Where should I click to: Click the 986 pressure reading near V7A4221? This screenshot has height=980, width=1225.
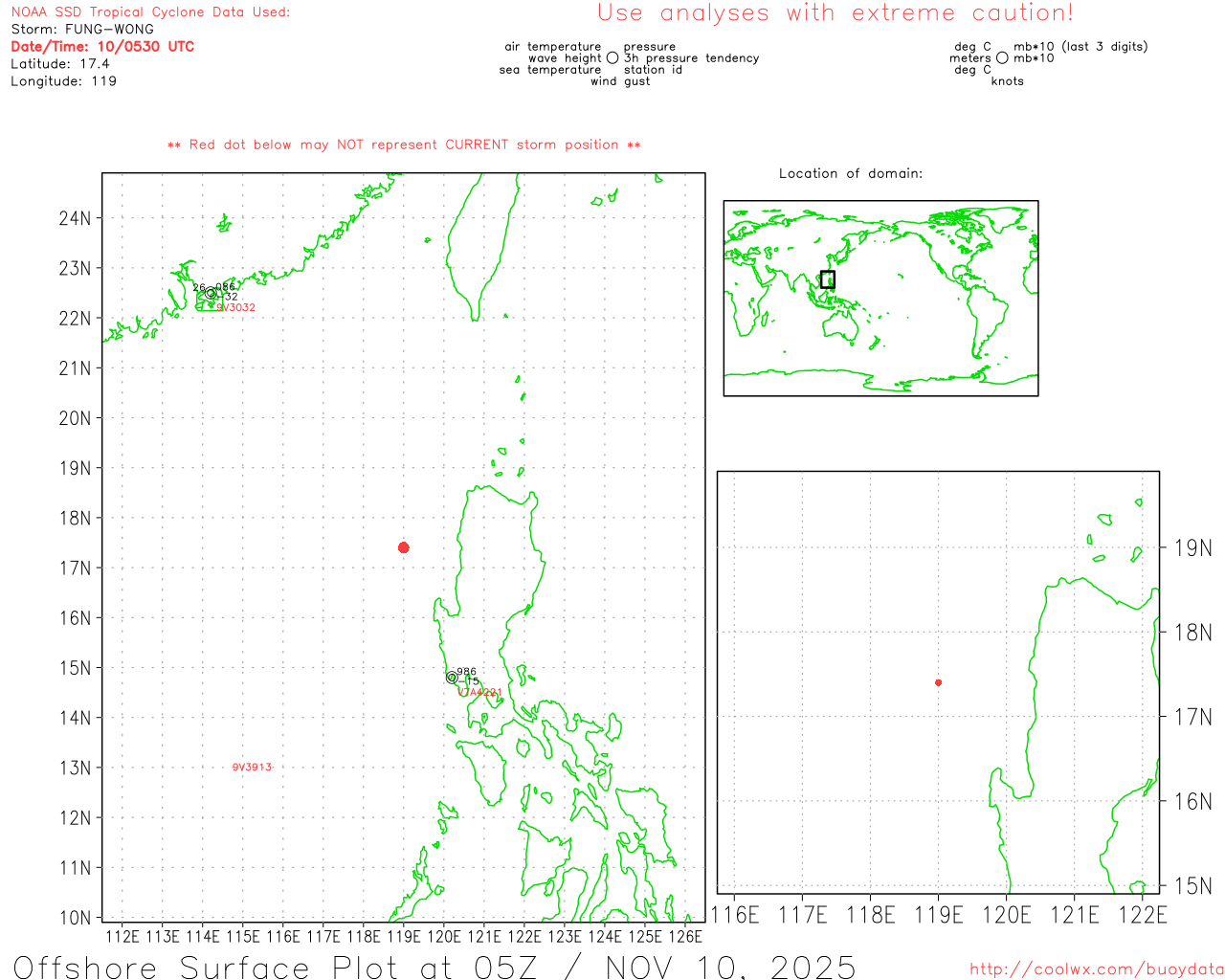click(x=466, y=672)
